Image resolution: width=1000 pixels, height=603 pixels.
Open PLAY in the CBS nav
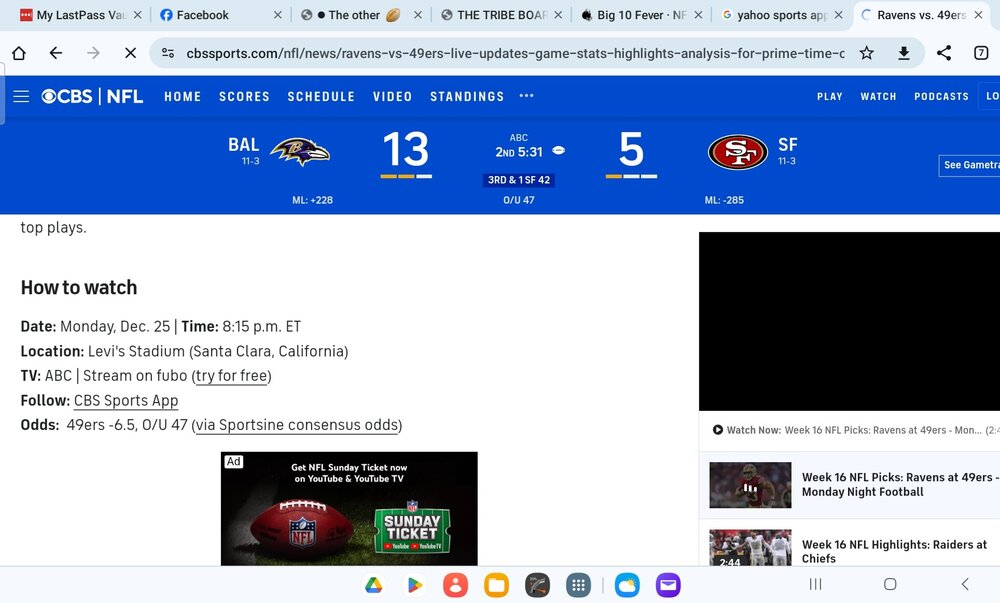[x=830, y=96]
